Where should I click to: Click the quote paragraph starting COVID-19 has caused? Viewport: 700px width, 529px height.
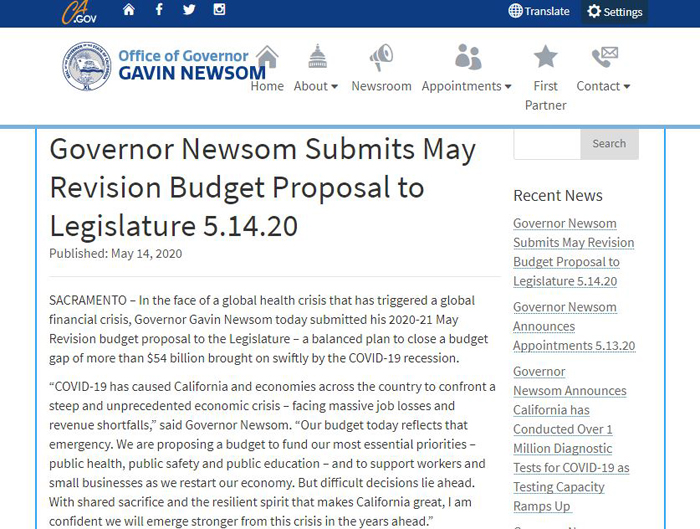coord(272,454)
